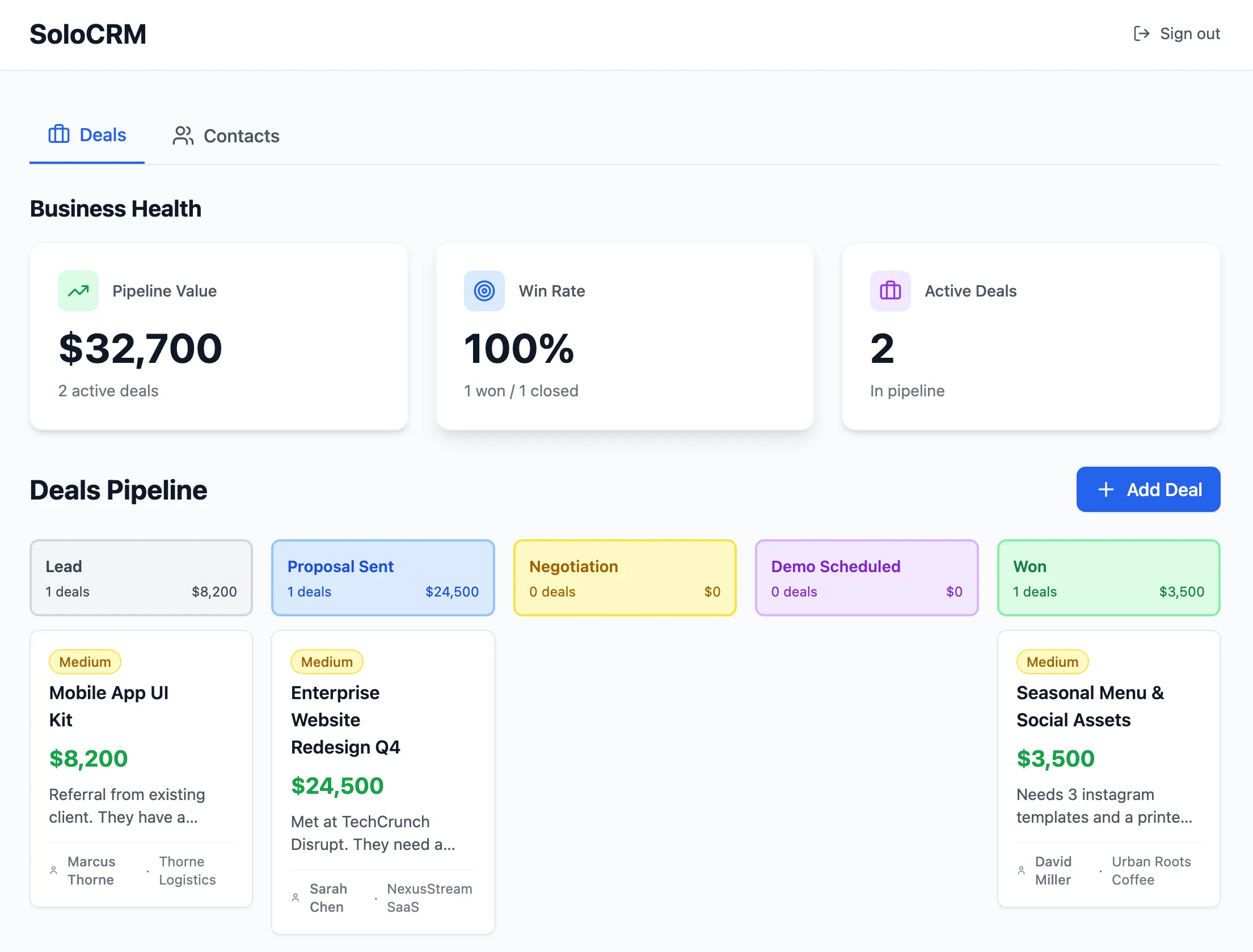The width and height of the screenshot is (1253, 952).
Task: Click the plus icon inside Add Deal
Action: [x=1106, y=489]
